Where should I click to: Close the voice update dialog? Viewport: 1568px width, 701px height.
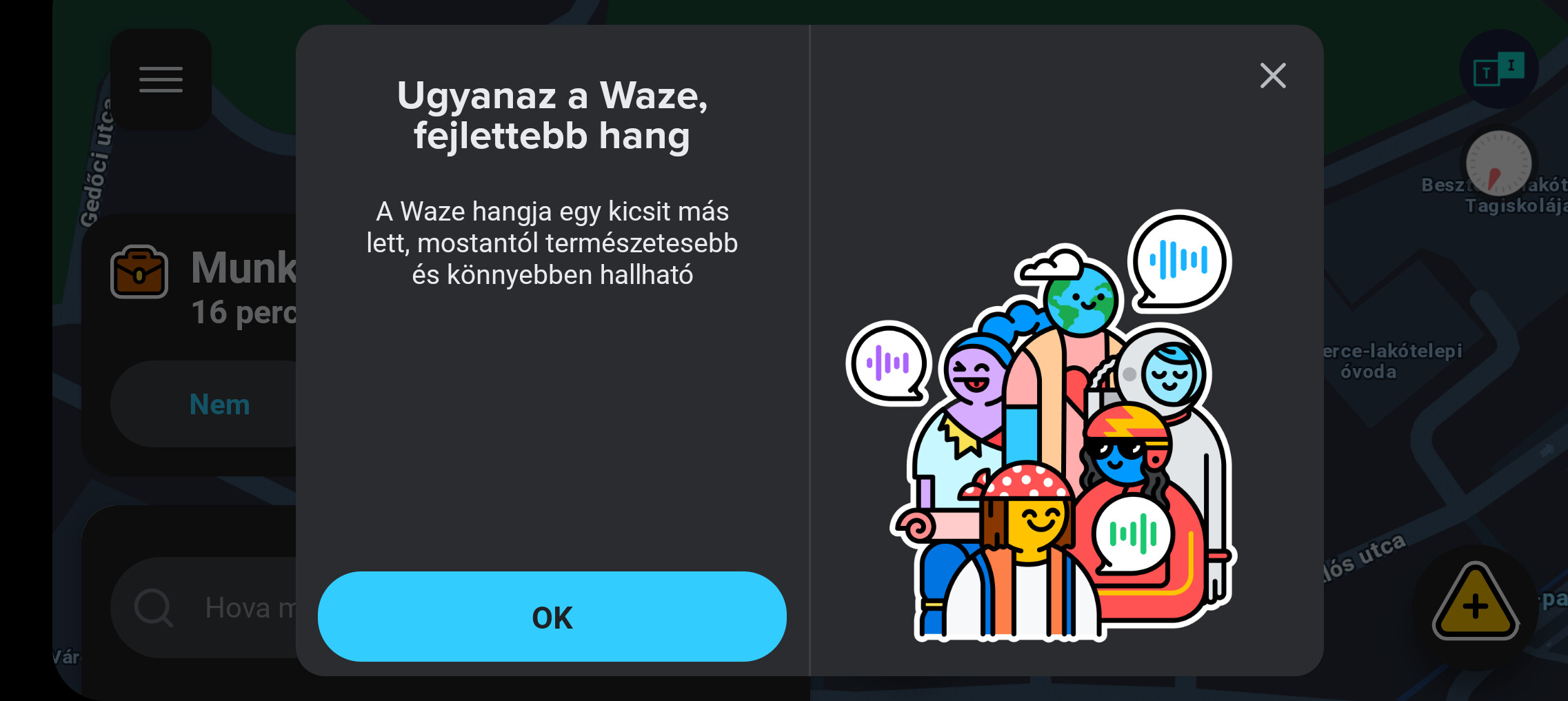(x=1273, y=76)
